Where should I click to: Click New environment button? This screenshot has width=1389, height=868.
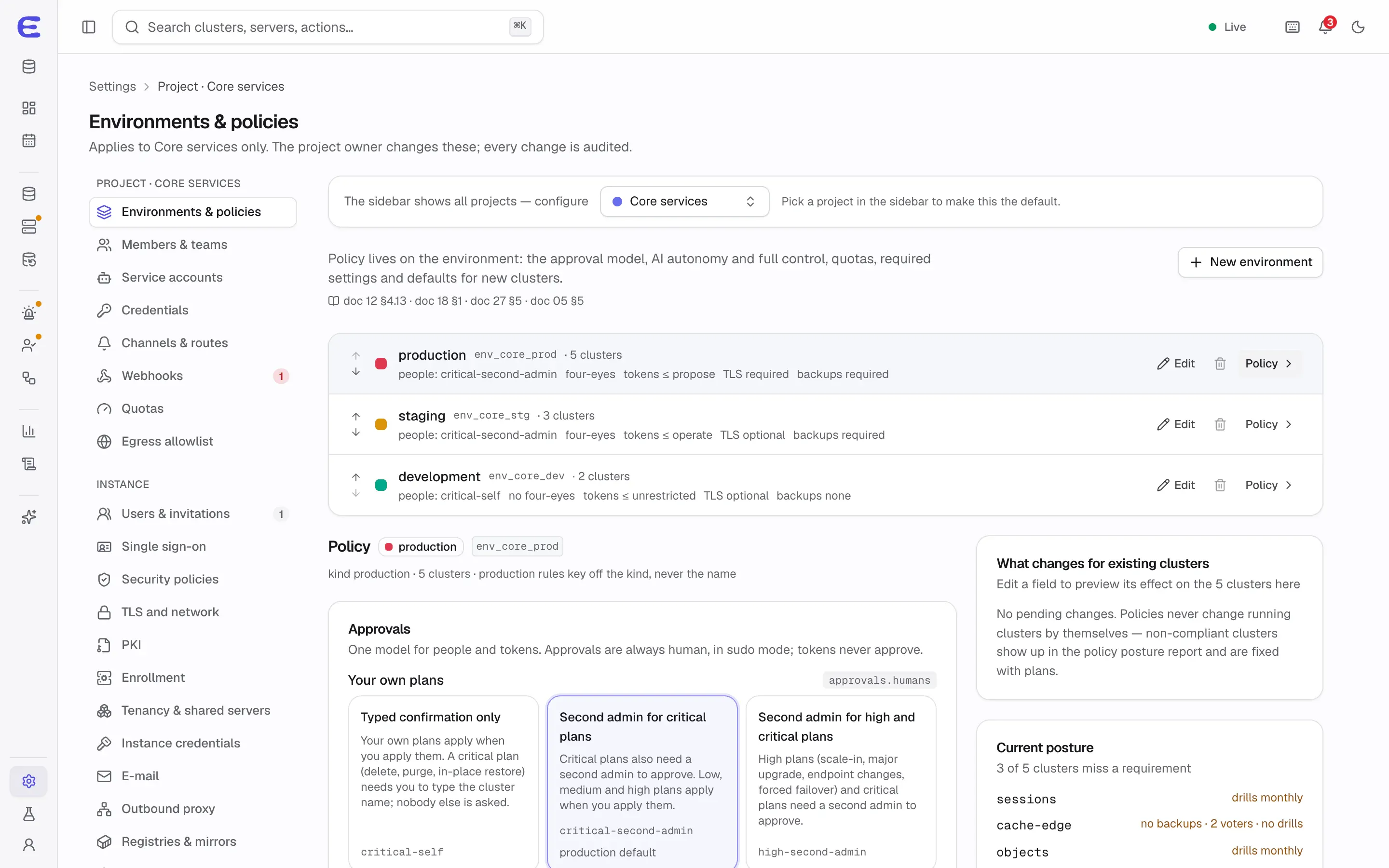click(x=1250, y=262)
